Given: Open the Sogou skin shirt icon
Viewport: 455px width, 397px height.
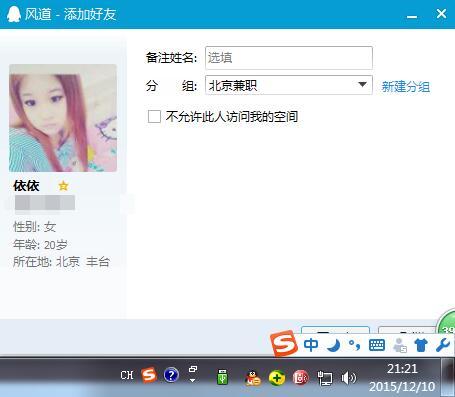Looking at the screenshot, I should [x=421, y=345].
